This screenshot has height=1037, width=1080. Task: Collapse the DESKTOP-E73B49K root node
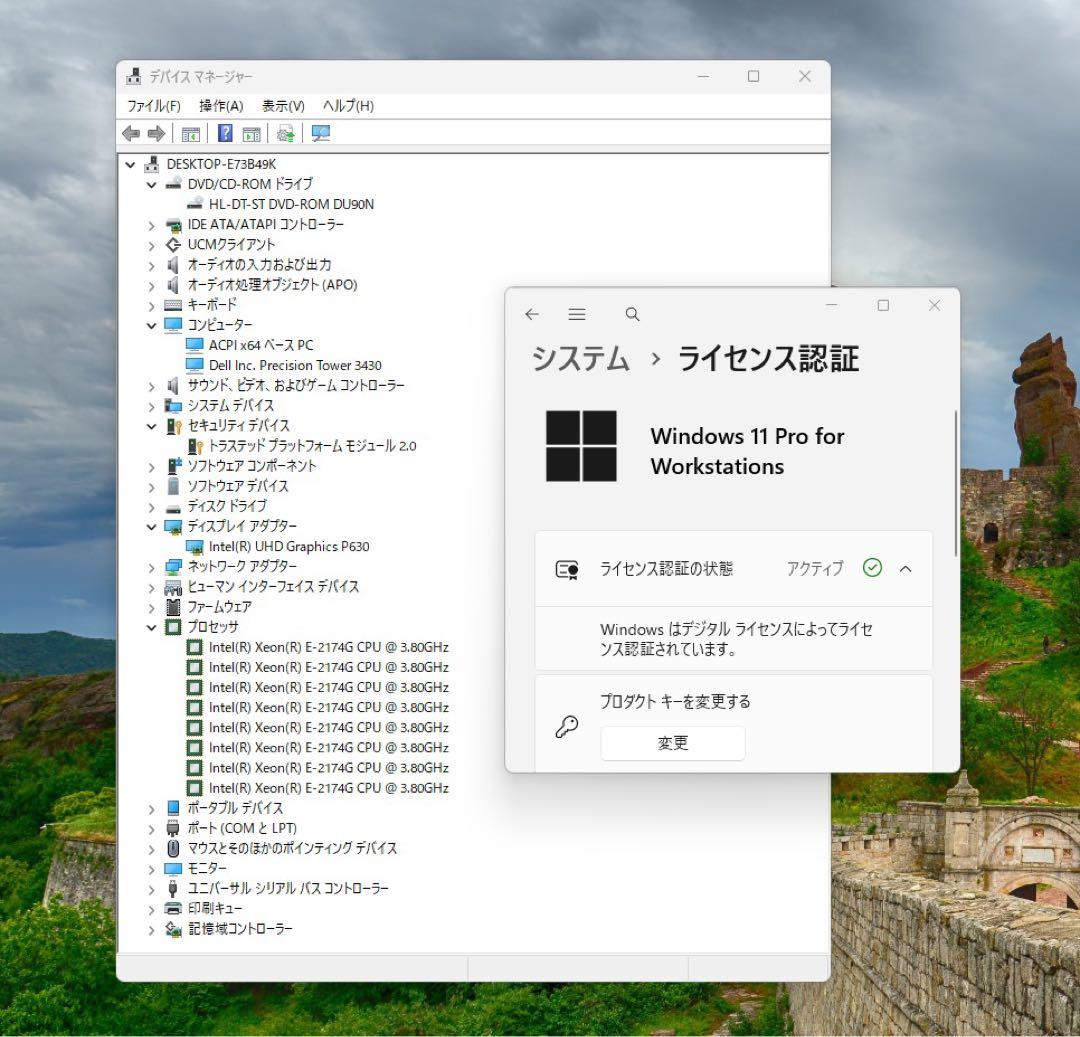click(x=130, y=165)
